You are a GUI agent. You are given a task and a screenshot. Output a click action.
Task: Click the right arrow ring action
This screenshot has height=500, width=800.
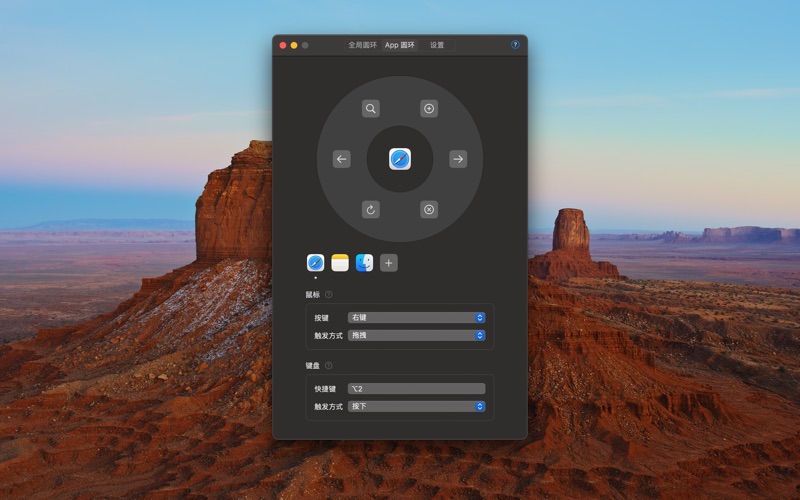point(458,159)
